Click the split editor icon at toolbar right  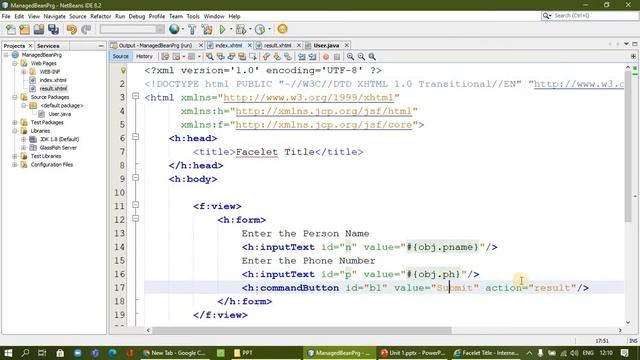tap(633, 56)
